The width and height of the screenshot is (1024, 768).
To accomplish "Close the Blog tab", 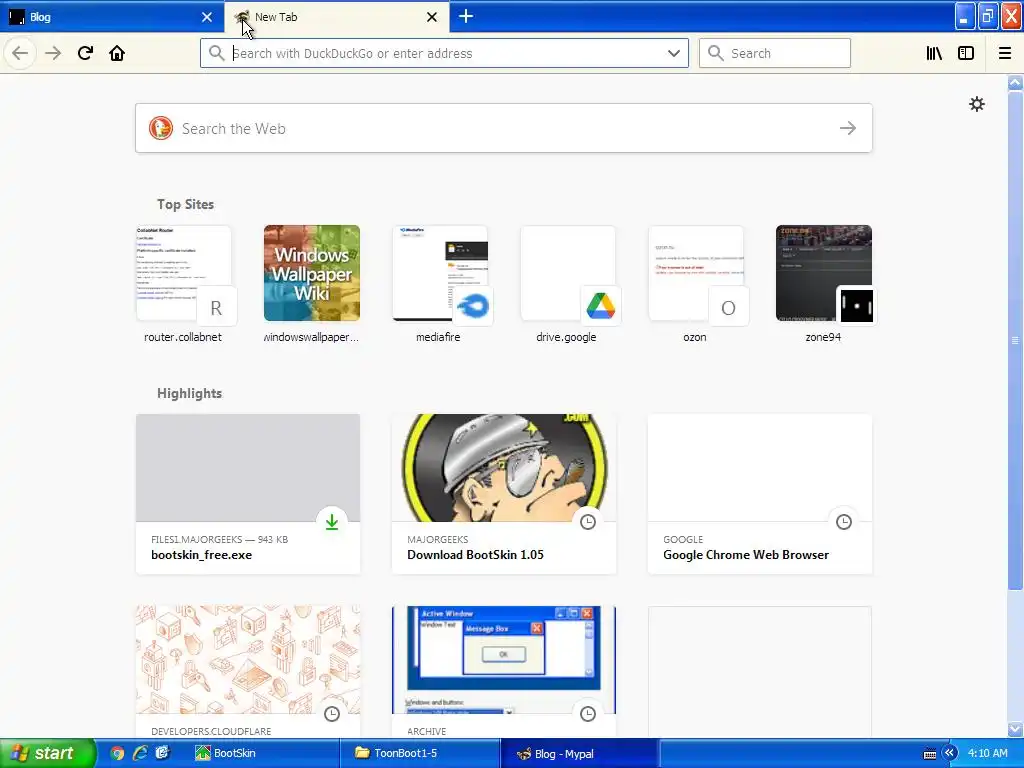I will click(206, 17).
